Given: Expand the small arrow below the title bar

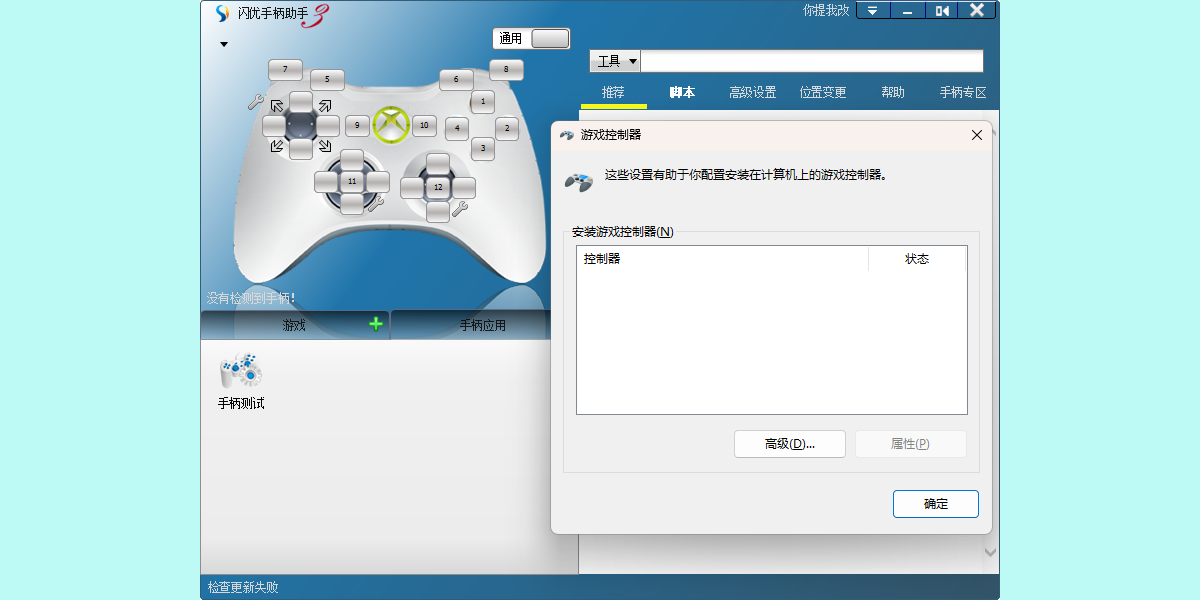Looking at the screenshot, I should (224, 44).
